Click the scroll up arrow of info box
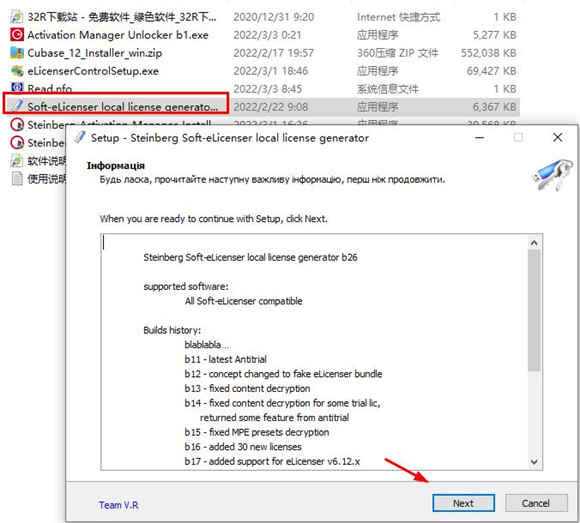This screenshot has width=580, height=523. pos(534,243)
